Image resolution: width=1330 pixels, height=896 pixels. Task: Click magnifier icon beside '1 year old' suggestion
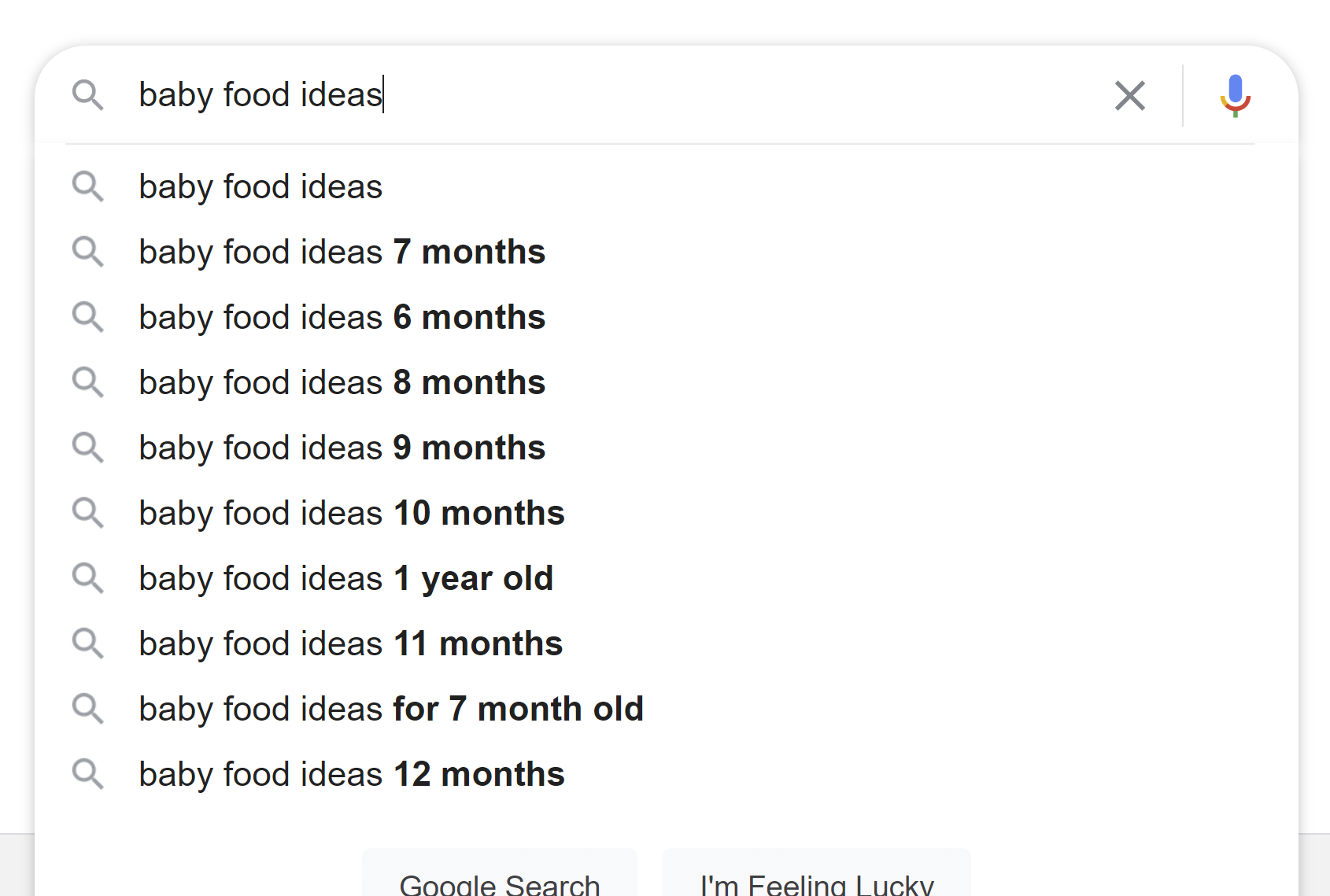tap(87, 579)
